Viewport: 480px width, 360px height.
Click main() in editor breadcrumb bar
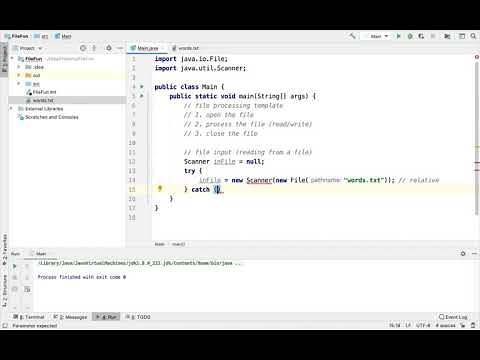click(178, 244)
